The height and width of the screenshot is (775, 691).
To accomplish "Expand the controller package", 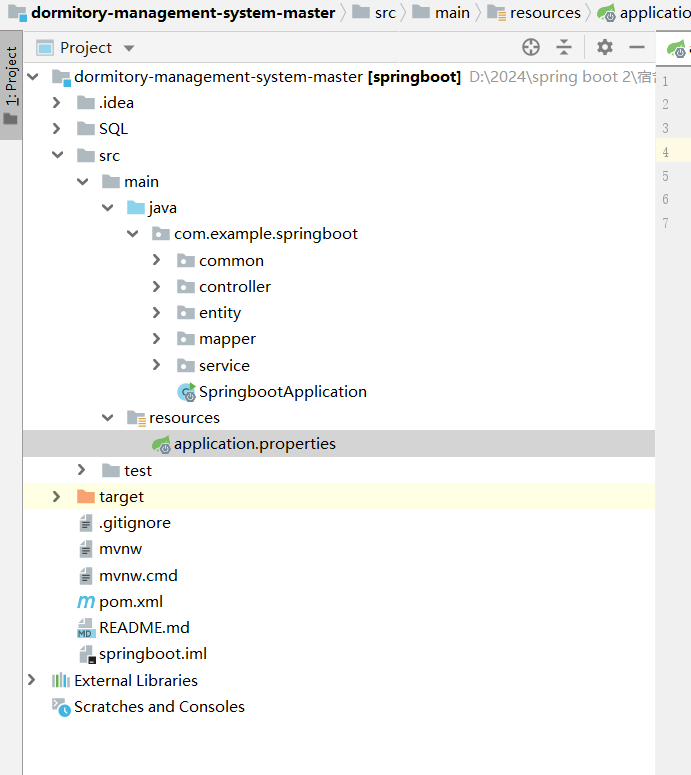I will tap(157, 287).
